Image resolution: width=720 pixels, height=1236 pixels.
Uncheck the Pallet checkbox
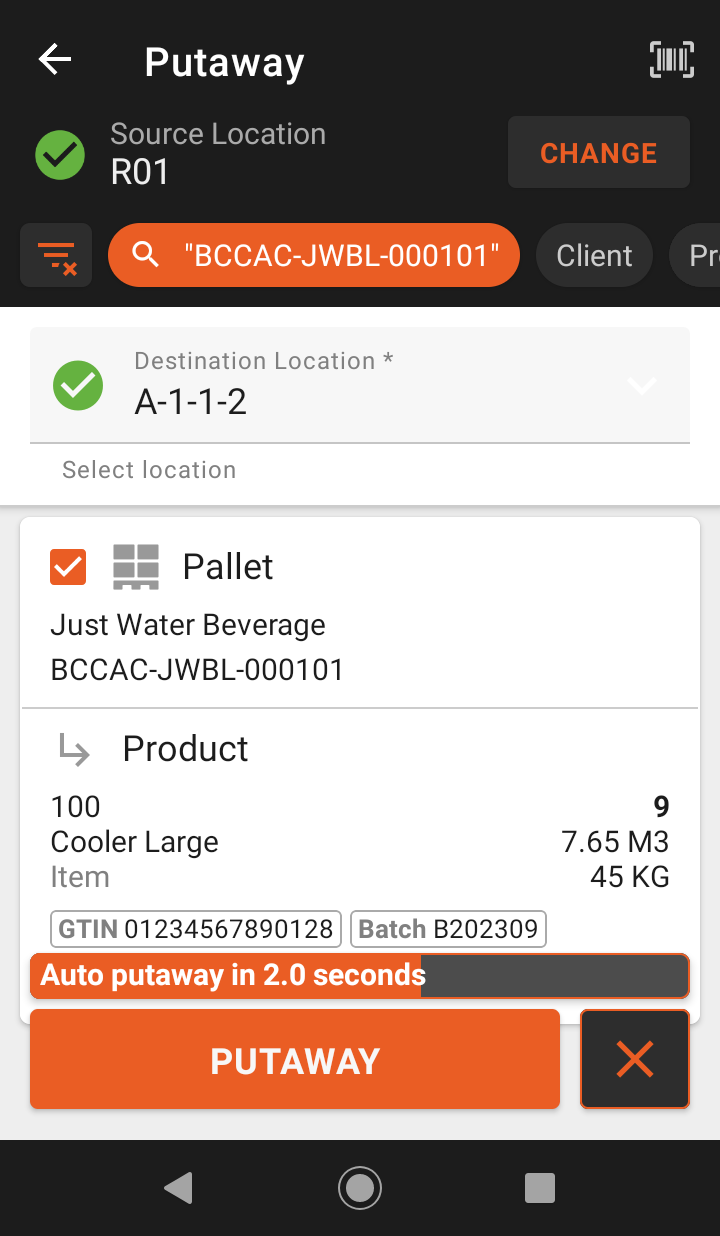tap(68, 567)
